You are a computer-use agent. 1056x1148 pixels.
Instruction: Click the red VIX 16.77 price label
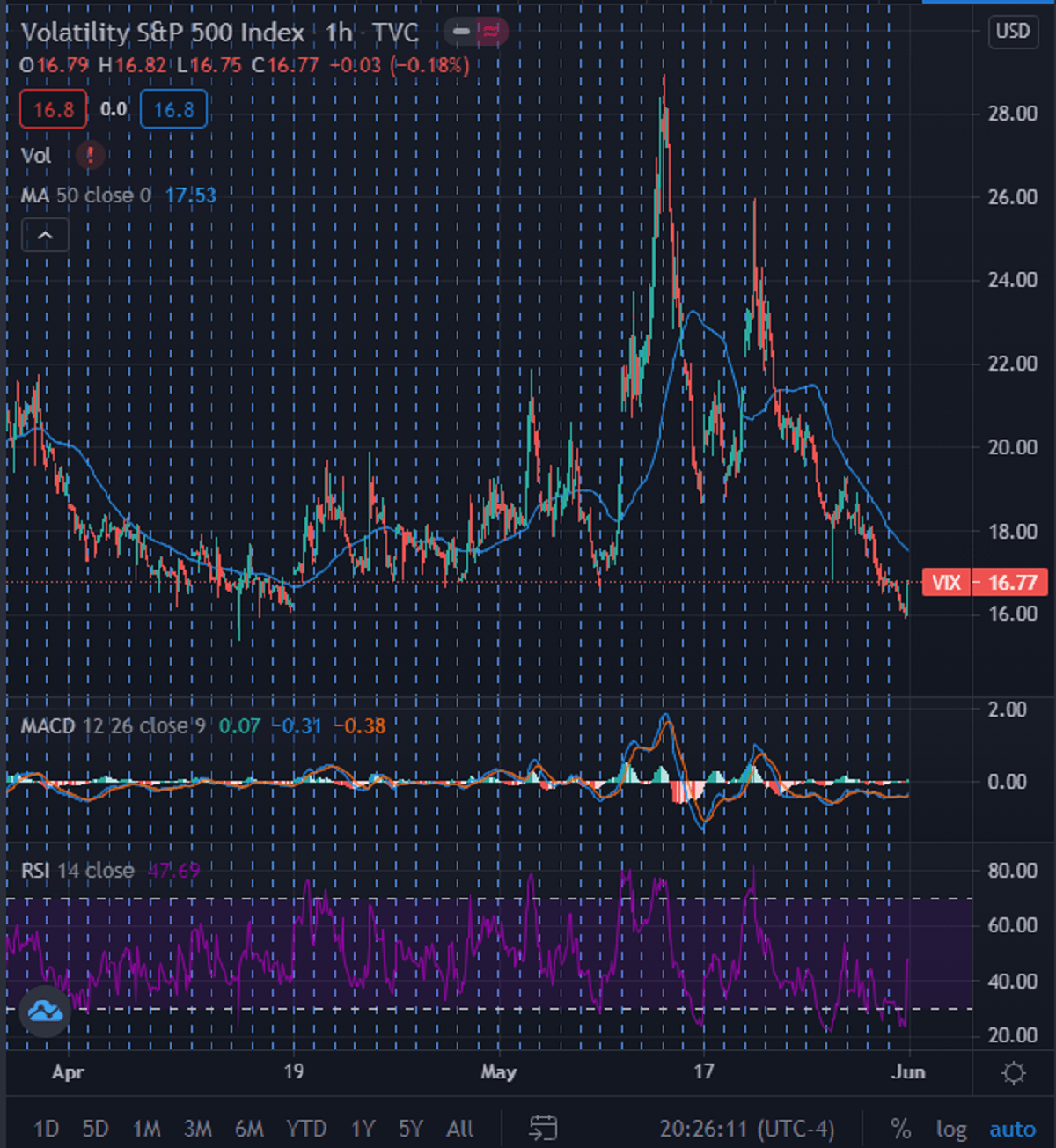click(985, 582)
